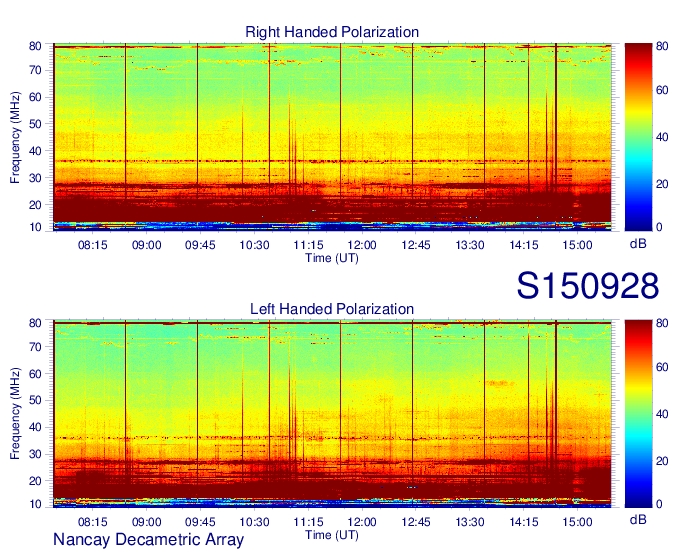Click "40" frequency tick of Right Handed plot

click(35, 151)
